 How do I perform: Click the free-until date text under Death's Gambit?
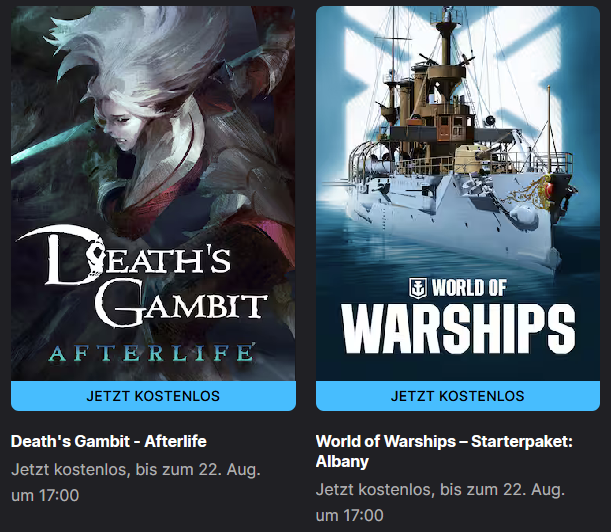[136, 483]
